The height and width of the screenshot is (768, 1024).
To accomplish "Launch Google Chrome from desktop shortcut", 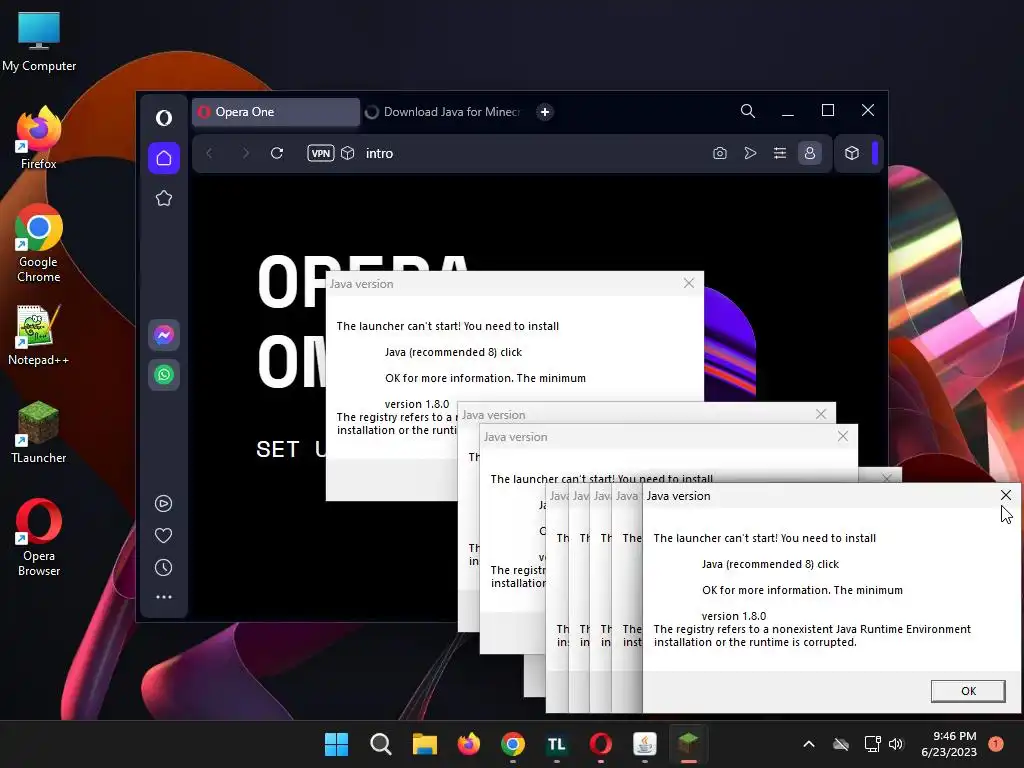I will [39, 243].
